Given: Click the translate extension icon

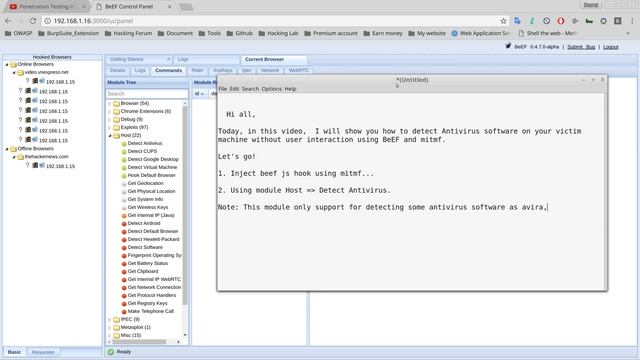Looking at the screenshot, I should (517, 21).
